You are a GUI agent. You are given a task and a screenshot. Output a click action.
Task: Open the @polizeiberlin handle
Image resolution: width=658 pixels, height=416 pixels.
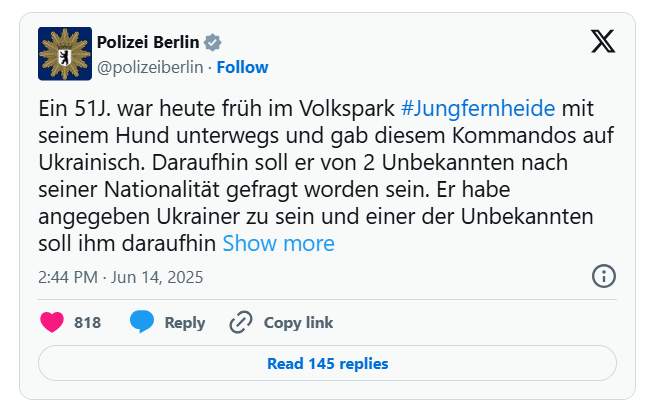click(x=150, y=67)
